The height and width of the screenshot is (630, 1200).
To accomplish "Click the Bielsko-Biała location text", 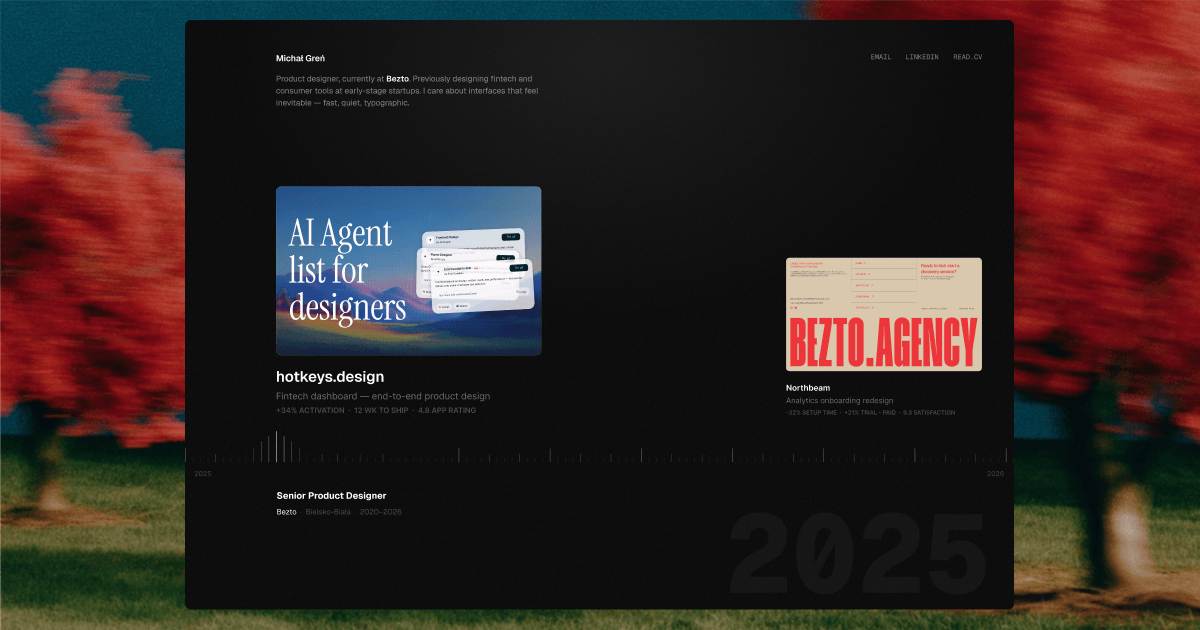I will click(x=328, y=512).
